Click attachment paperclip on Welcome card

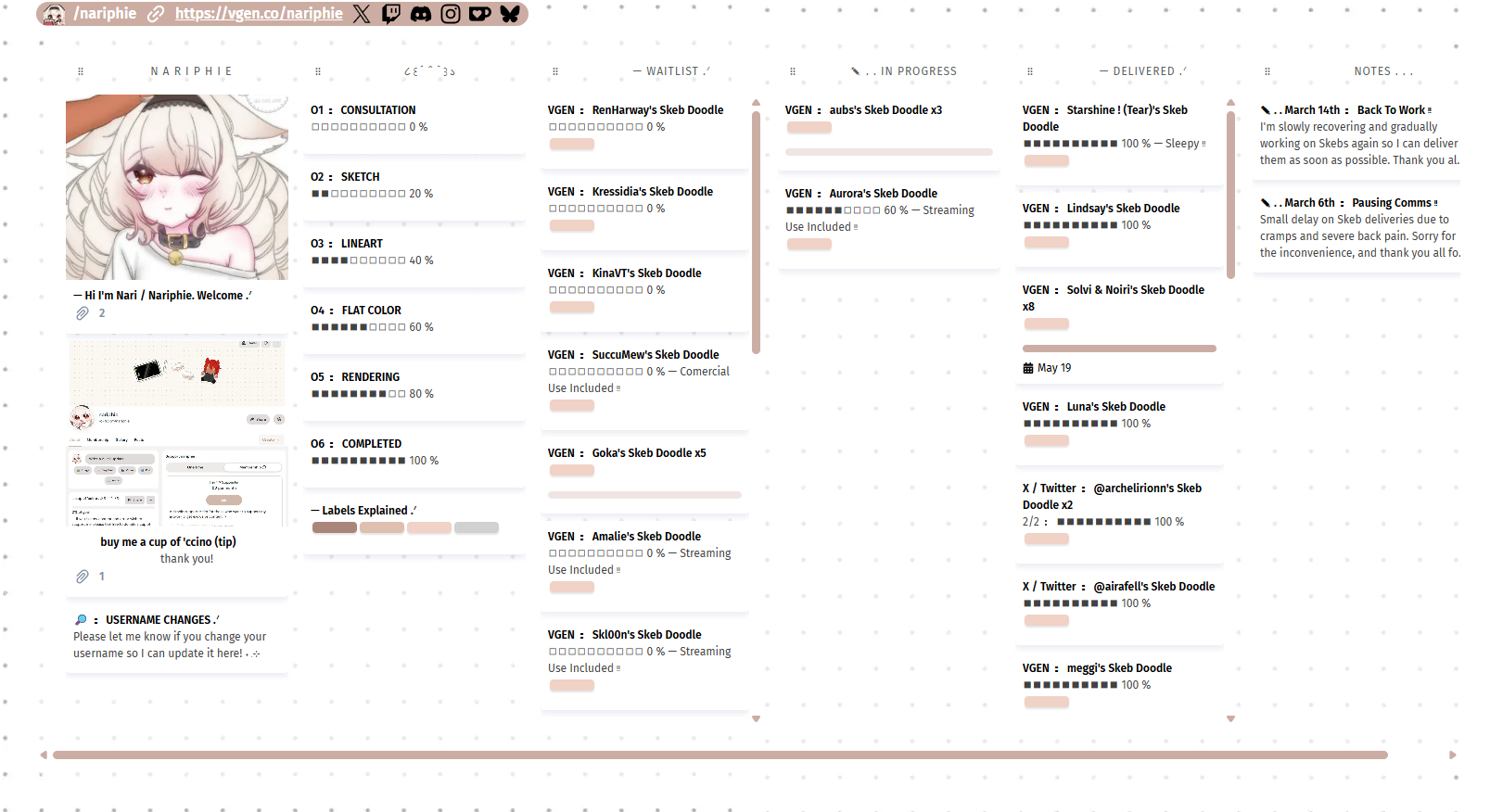click(83, 313)
